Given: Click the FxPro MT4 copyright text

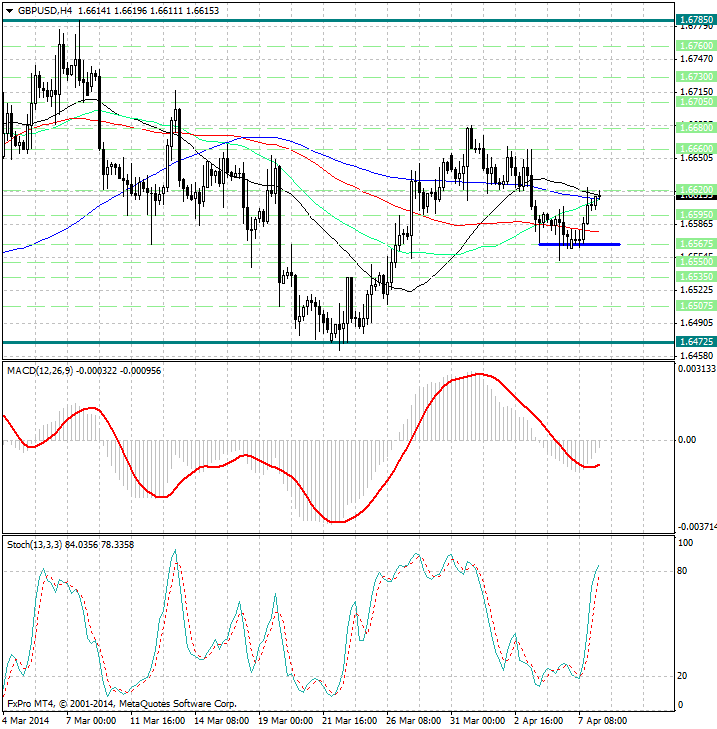Looking at the screenshot, I should tap(122, 703).
